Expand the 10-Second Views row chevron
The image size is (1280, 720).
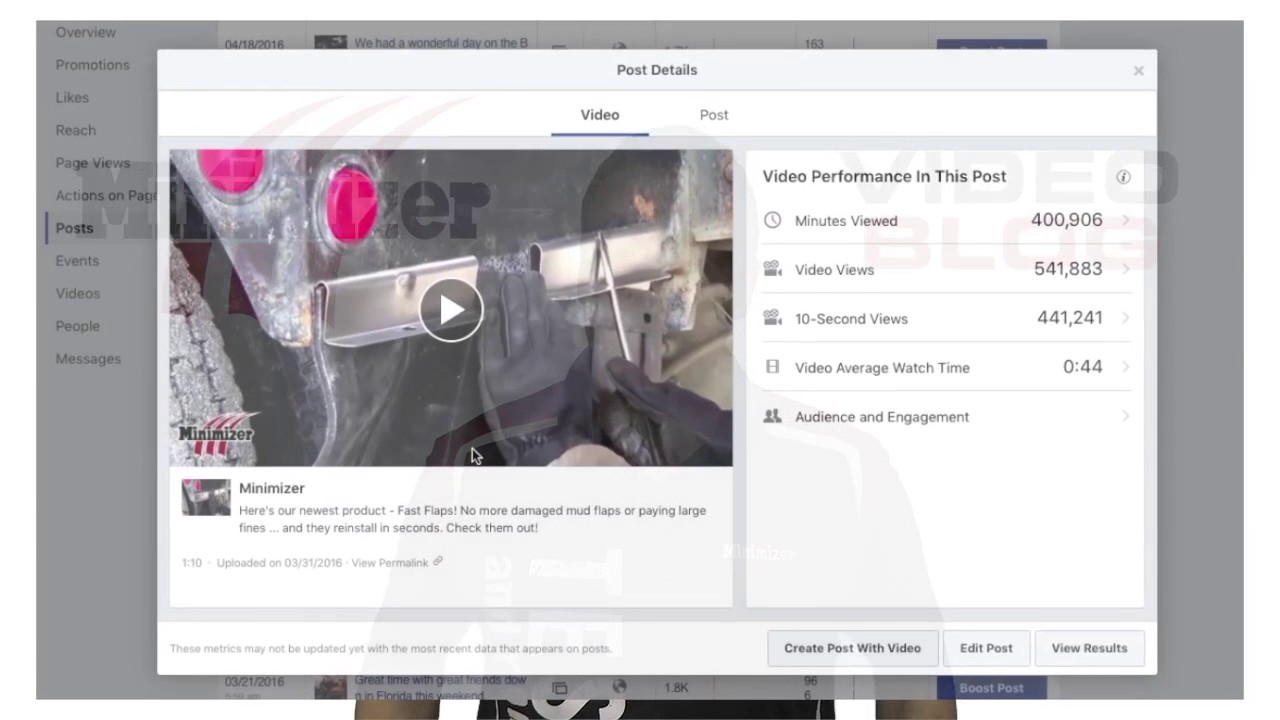pos(1125,318)
